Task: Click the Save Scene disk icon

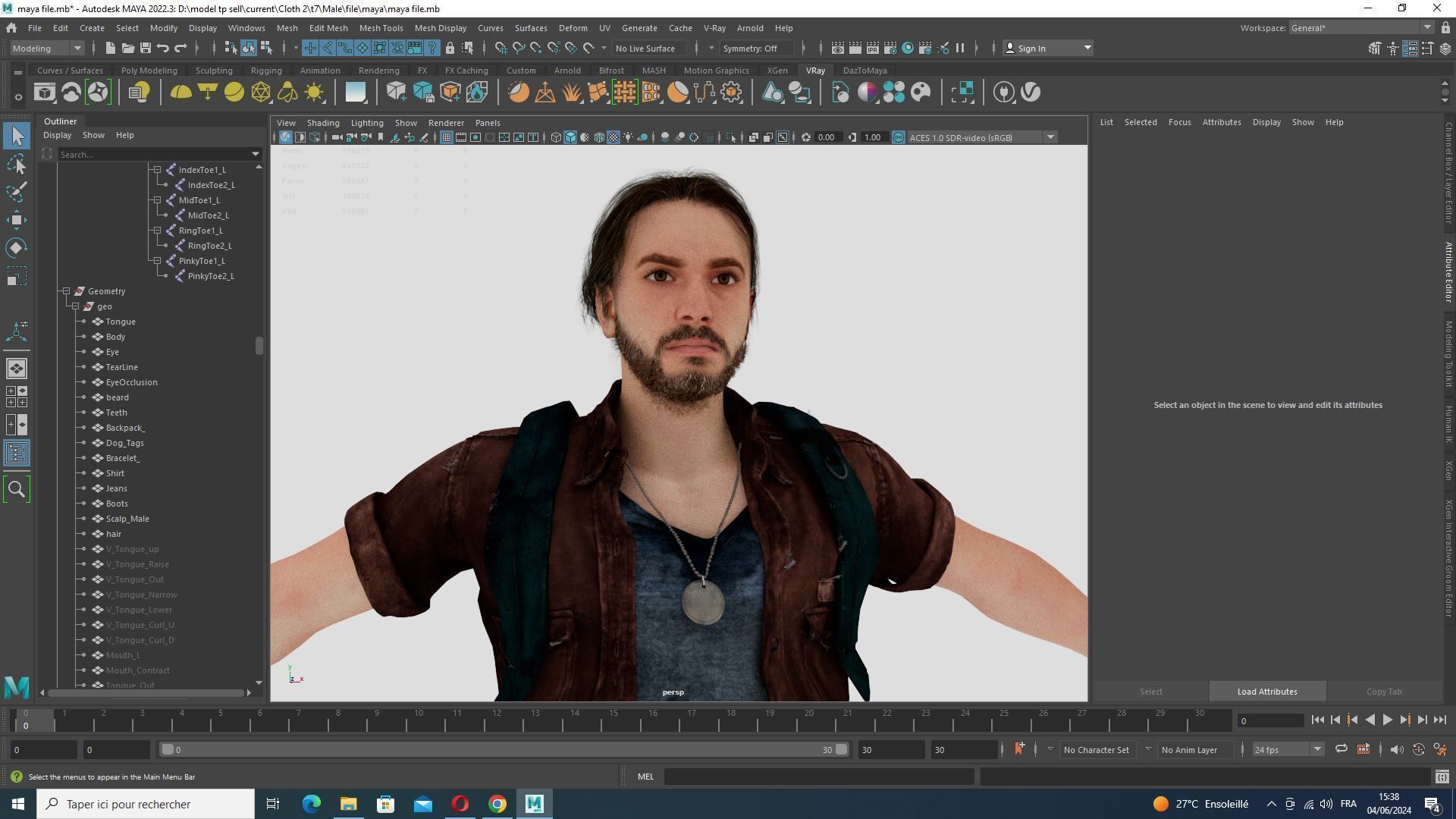Action: click(146, 48)
